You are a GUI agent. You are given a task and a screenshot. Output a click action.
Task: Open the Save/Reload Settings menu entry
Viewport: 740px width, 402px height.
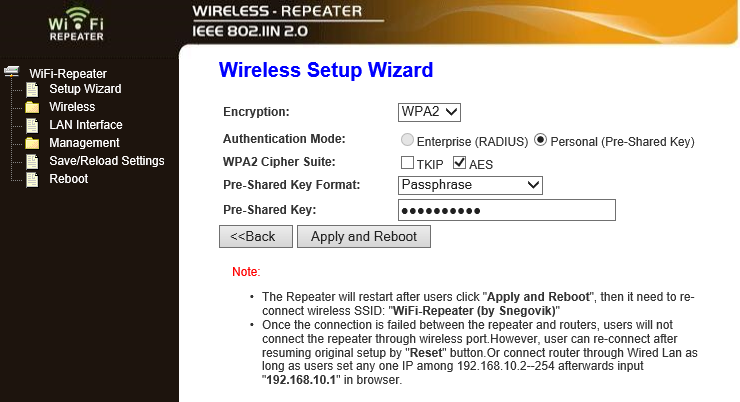coord(107,161)
